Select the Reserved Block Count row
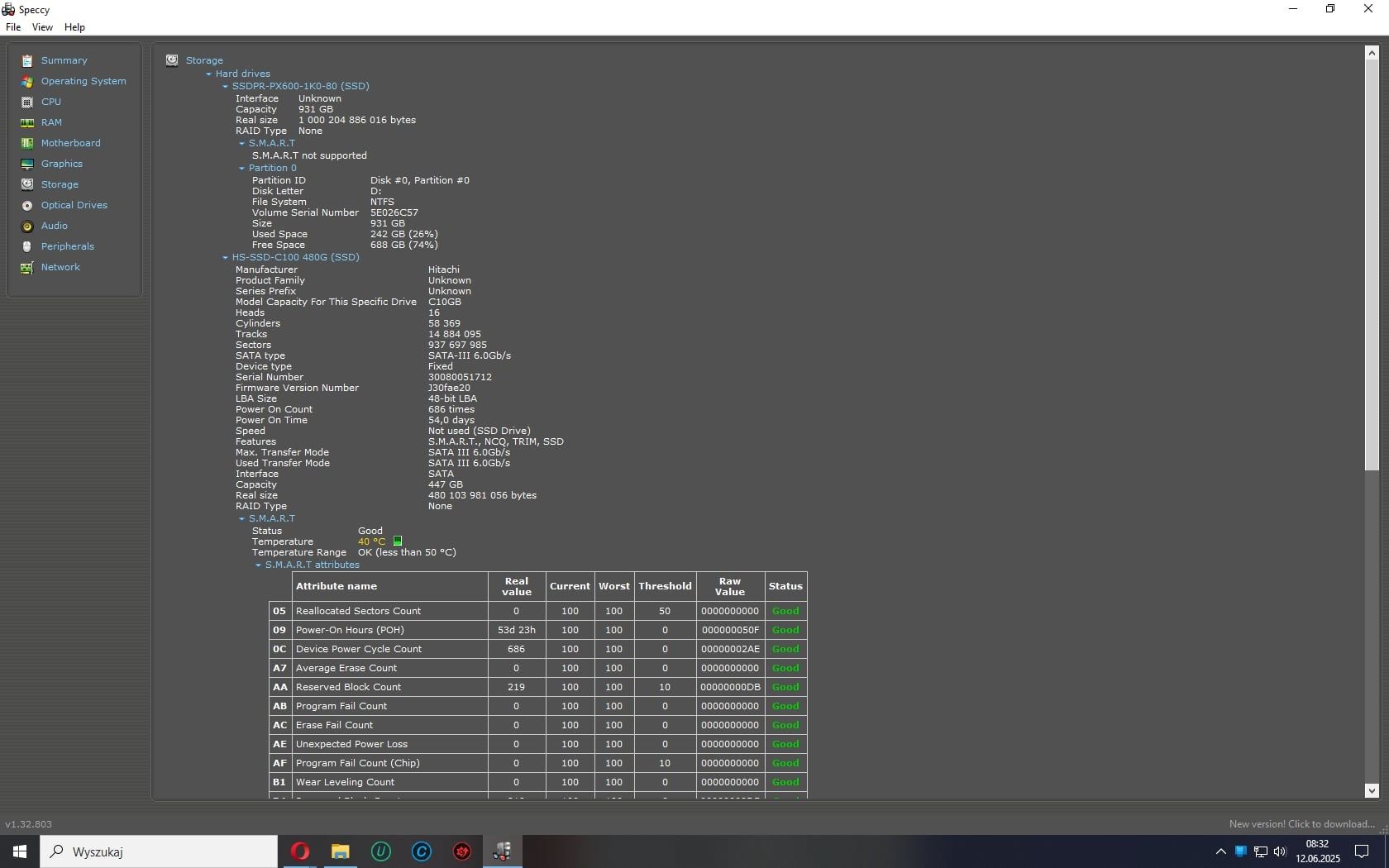This screenshot has width=1389, height=868. click(537, 687)
